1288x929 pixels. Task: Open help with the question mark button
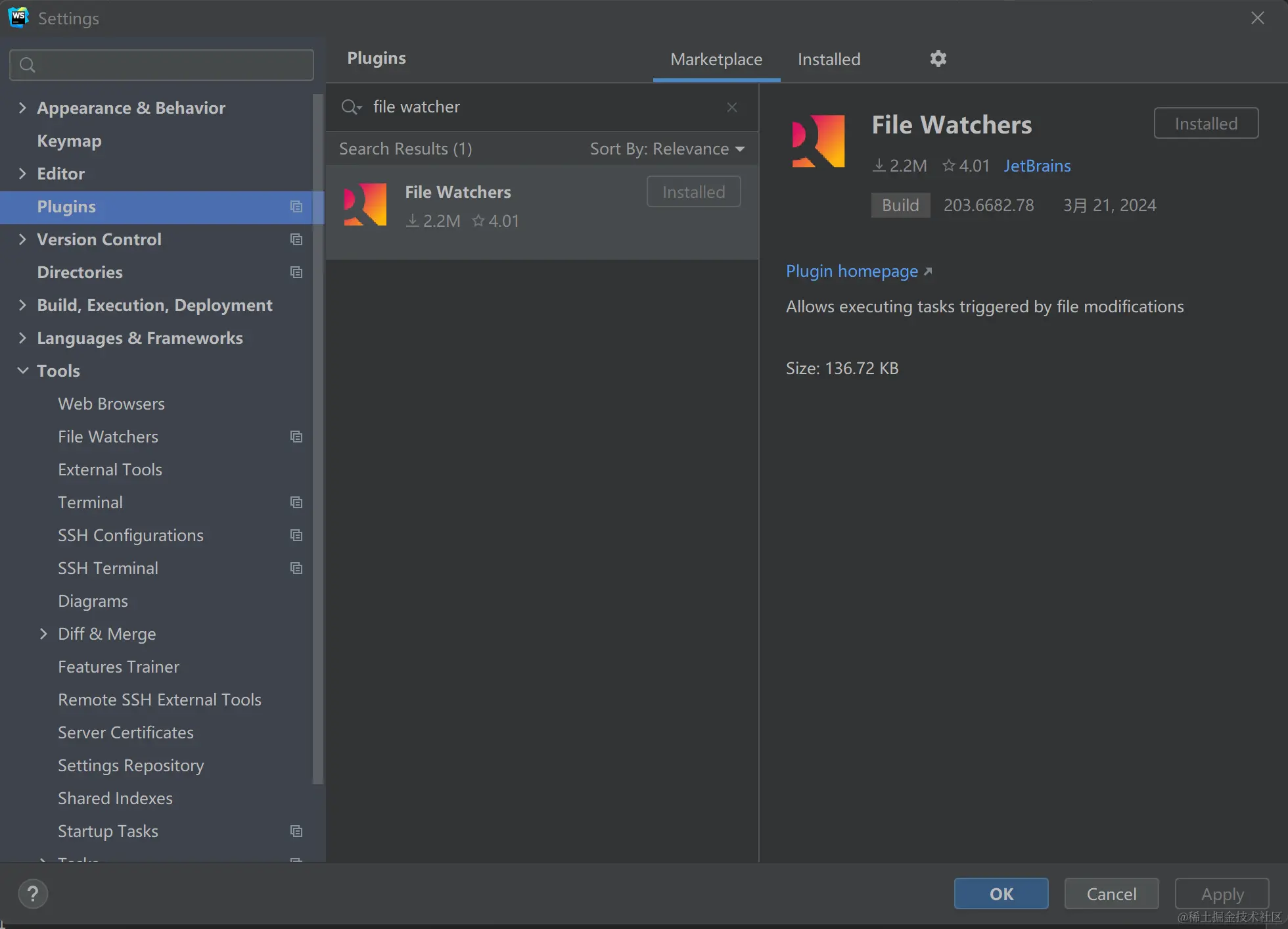tap(33, 893)
